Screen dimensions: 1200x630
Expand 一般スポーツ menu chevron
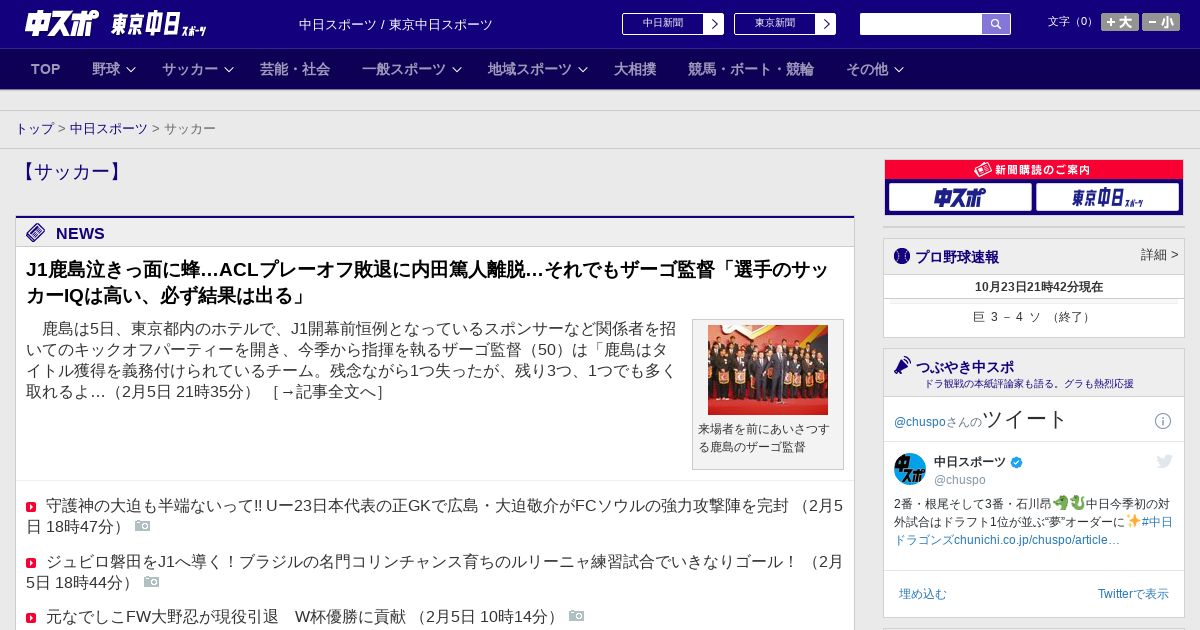click(x=457, y=70)
